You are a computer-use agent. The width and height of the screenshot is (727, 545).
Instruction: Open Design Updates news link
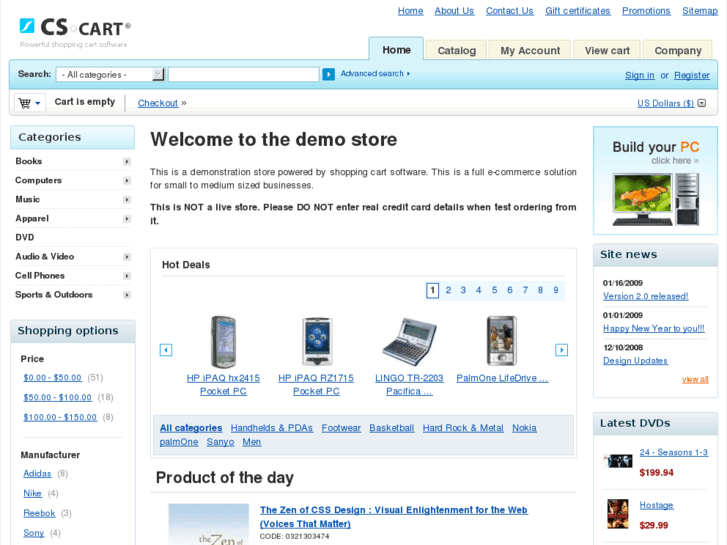tap(635, 361)
